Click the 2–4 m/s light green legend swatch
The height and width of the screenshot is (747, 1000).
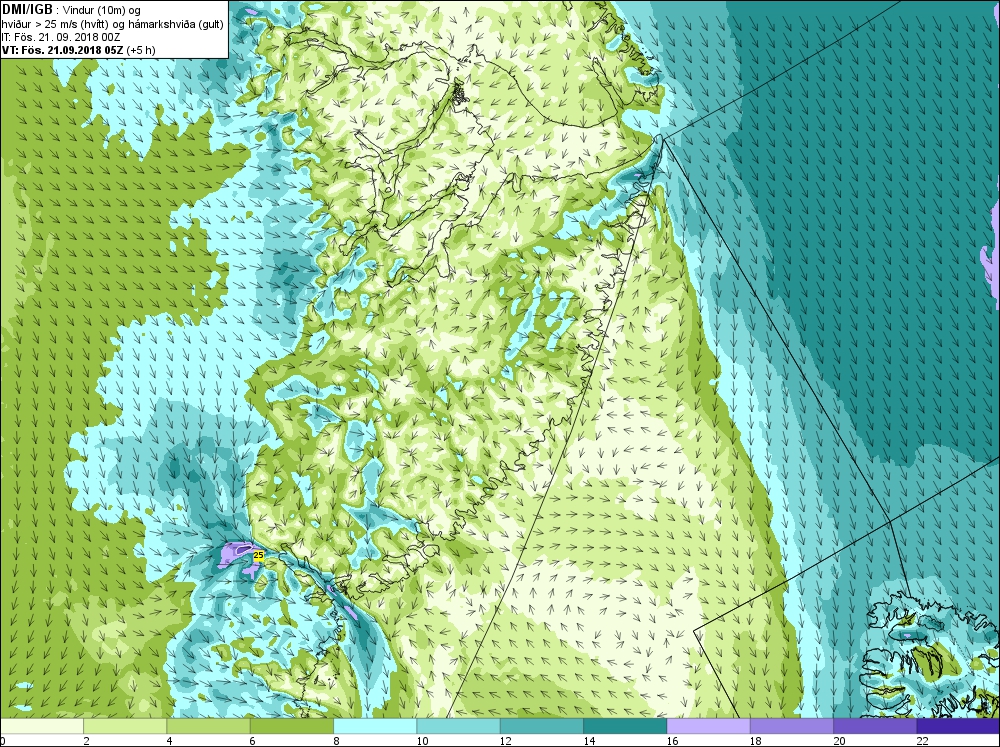125,726
